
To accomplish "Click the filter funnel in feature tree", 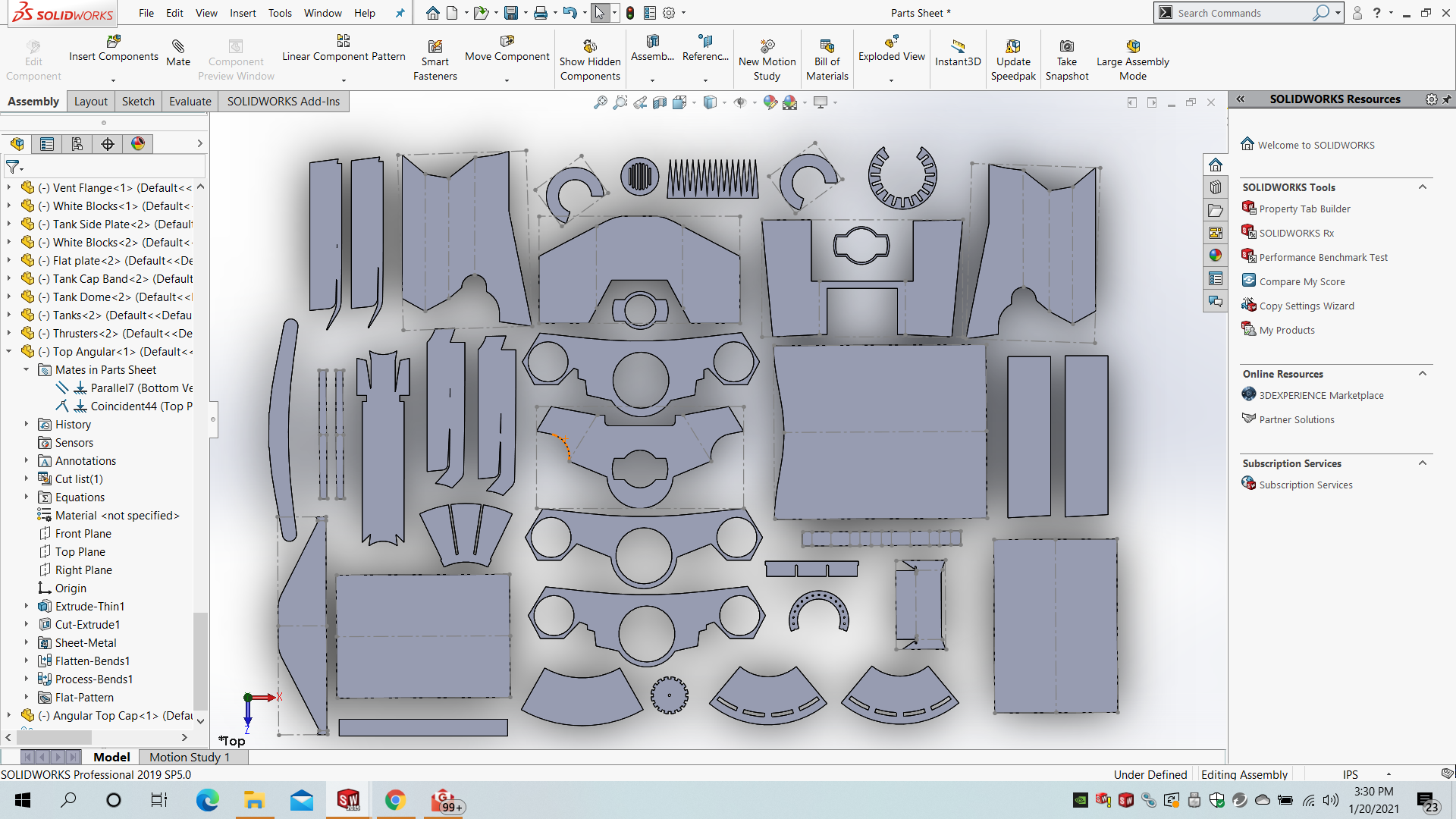I will [x=12, y=167].
